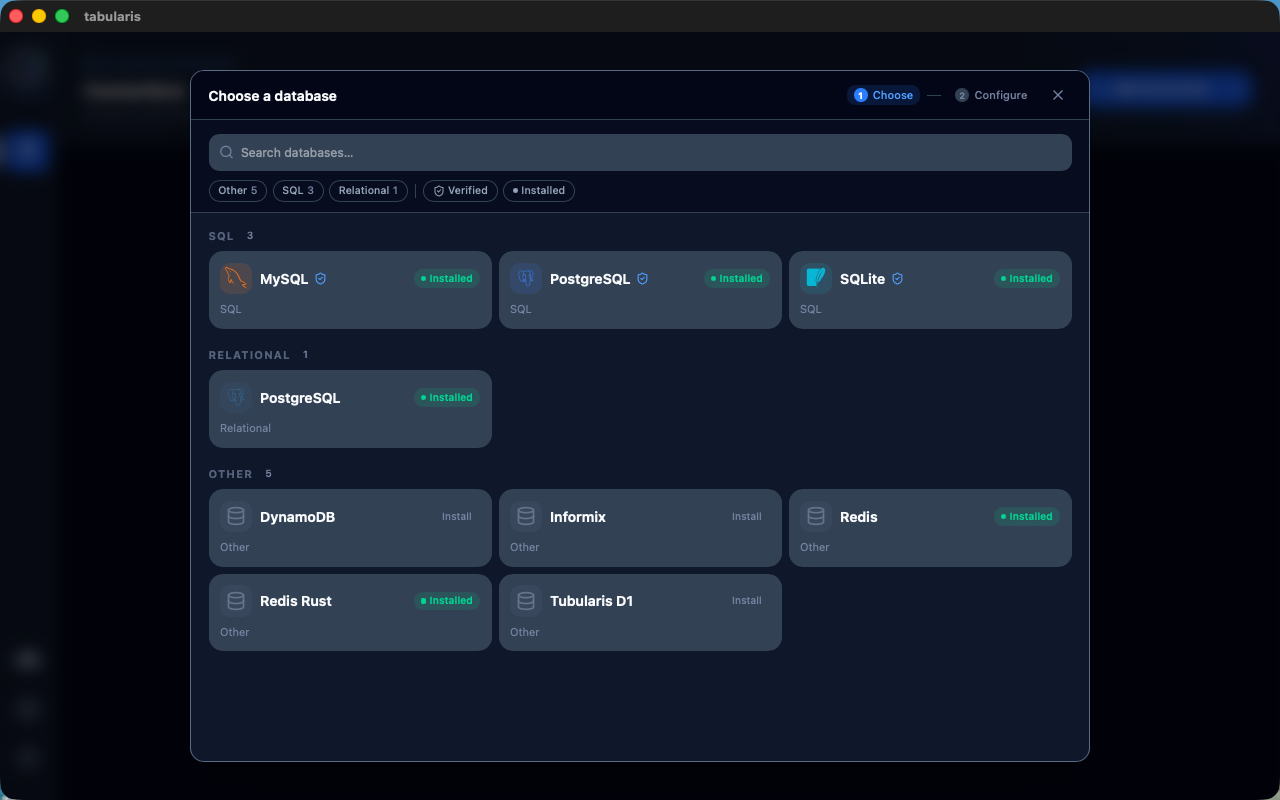Click the verified shield next to SQL PostgreSQL
Screen dimensions: 1280x800
coord(643,279)
